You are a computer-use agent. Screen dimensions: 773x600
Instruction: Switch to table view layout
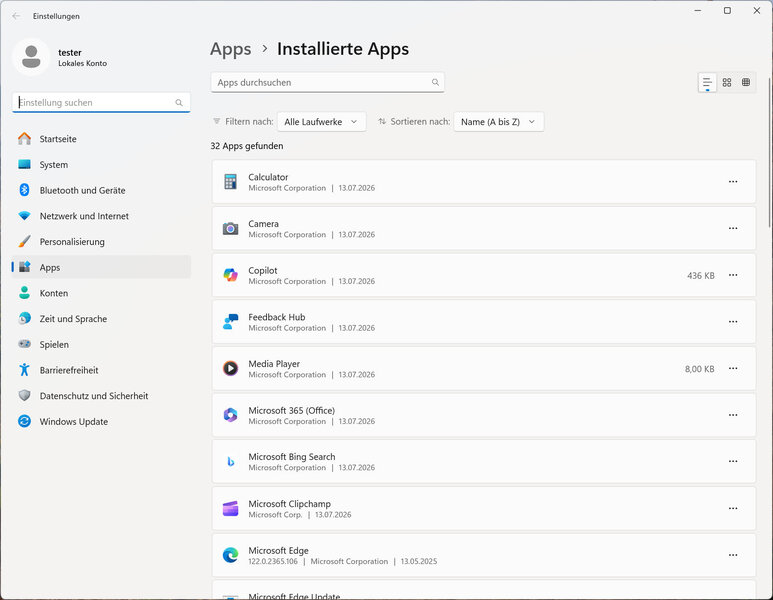click(x=746, y=82)
